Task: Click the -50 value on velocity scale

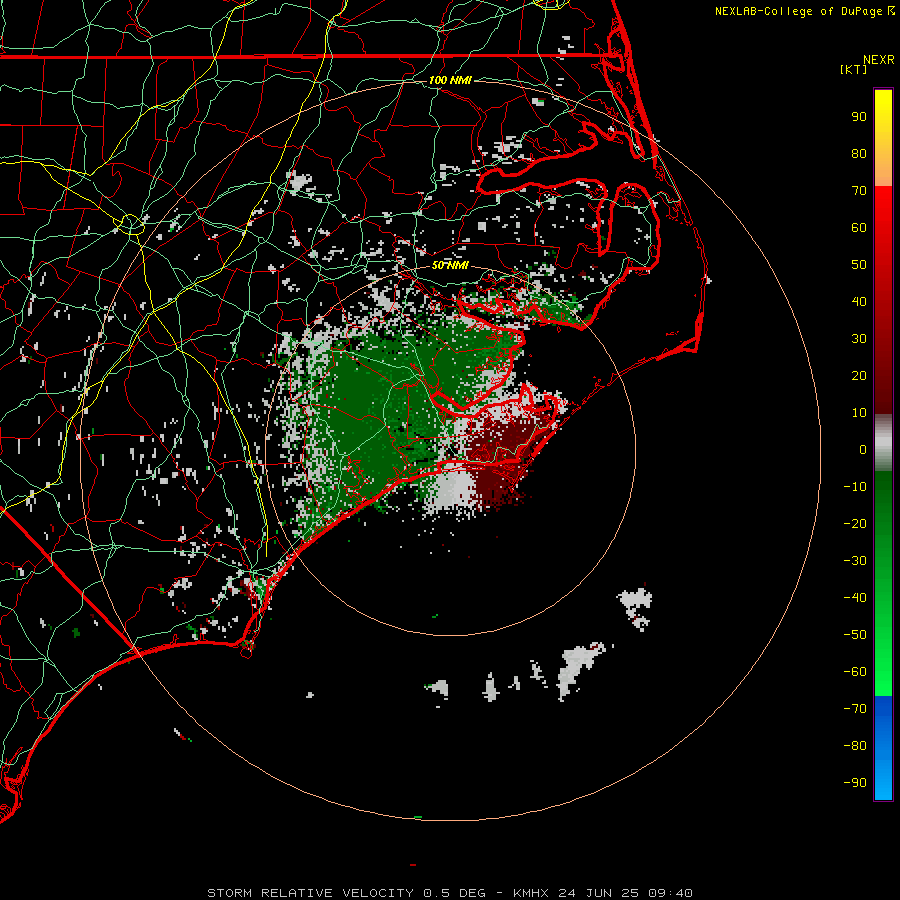Action: tap(855, 635)
